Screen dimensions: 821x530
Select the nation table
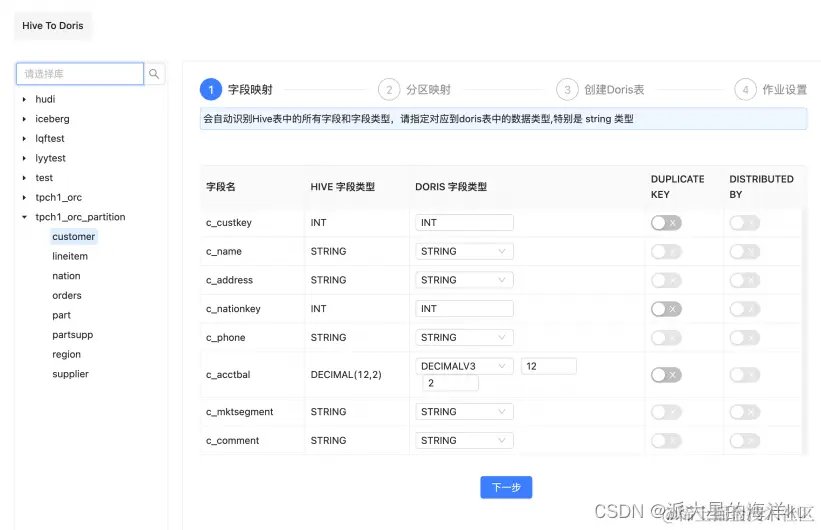tap(66, 276)
